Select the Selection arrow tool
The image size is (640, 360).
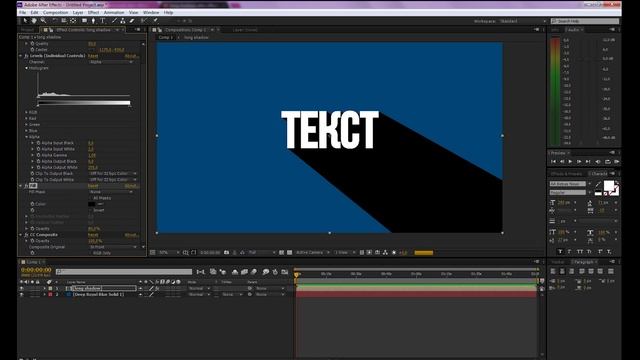tap(25, 21)
